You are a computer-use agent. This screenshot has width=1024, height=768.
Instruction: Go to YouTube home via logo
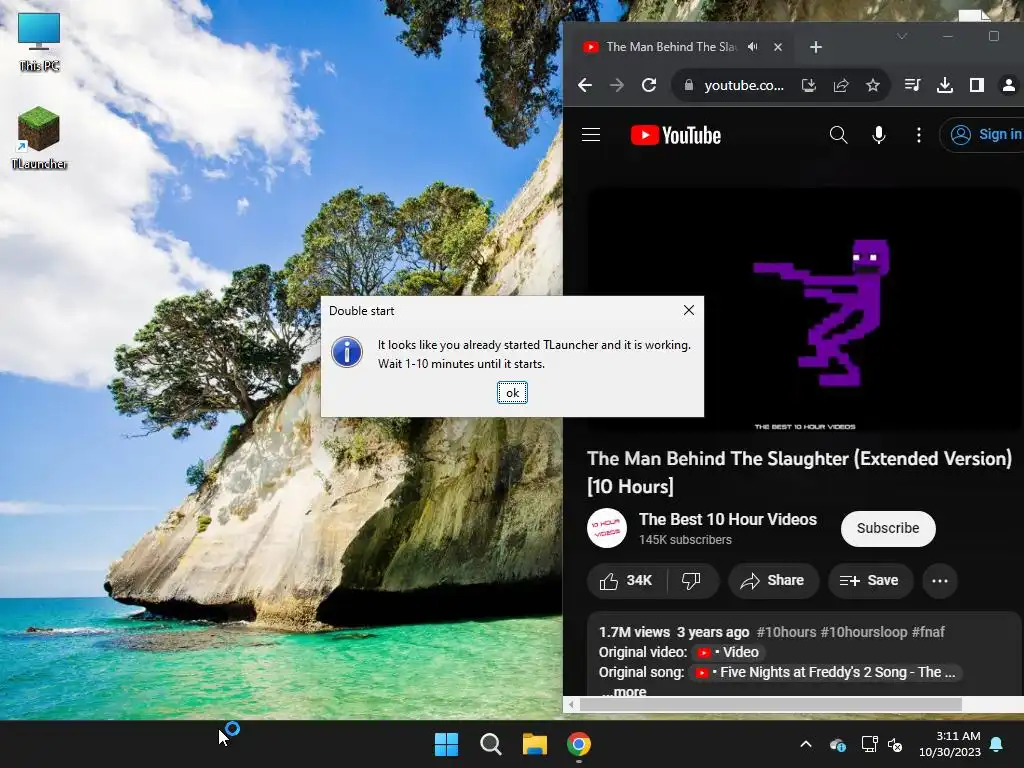click(676, 135)
